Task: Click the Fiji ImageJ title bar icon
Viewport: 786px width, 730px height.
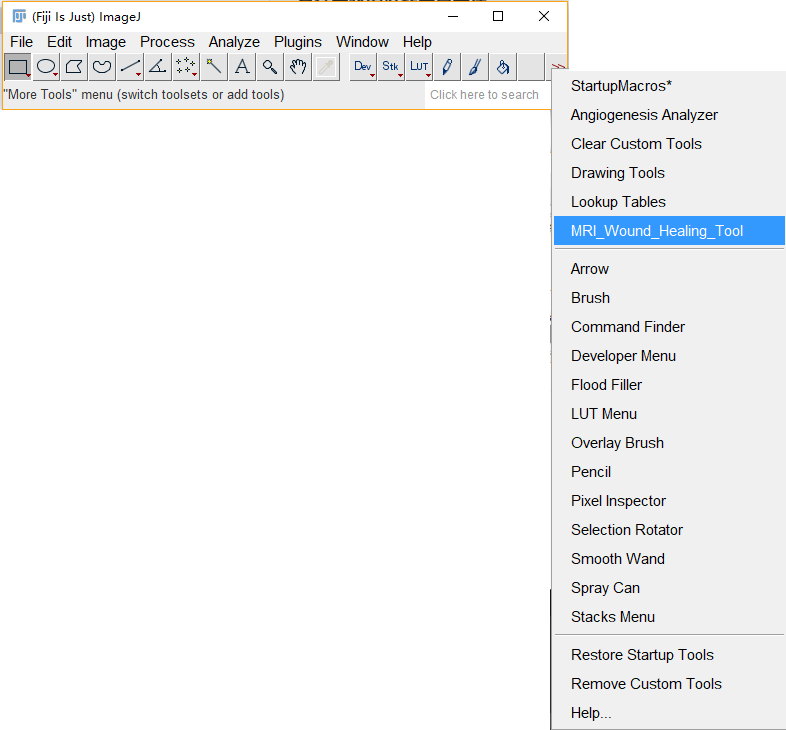Action: coord(19,17)
